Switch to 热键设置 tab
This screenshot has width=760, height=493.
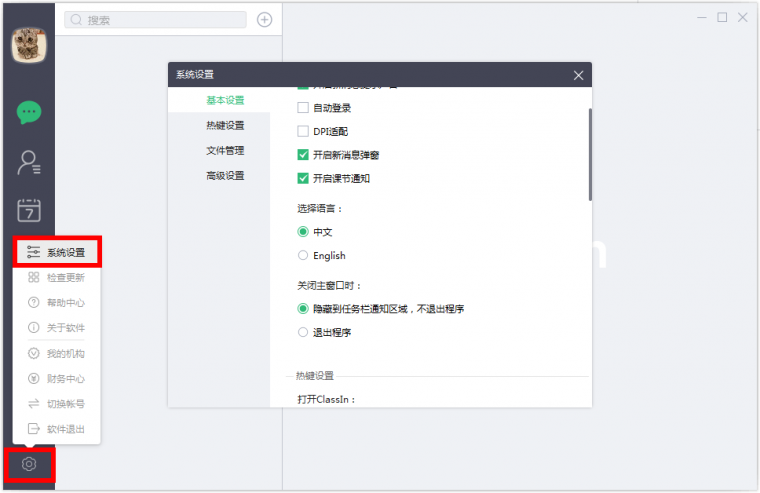pos(225,125)
